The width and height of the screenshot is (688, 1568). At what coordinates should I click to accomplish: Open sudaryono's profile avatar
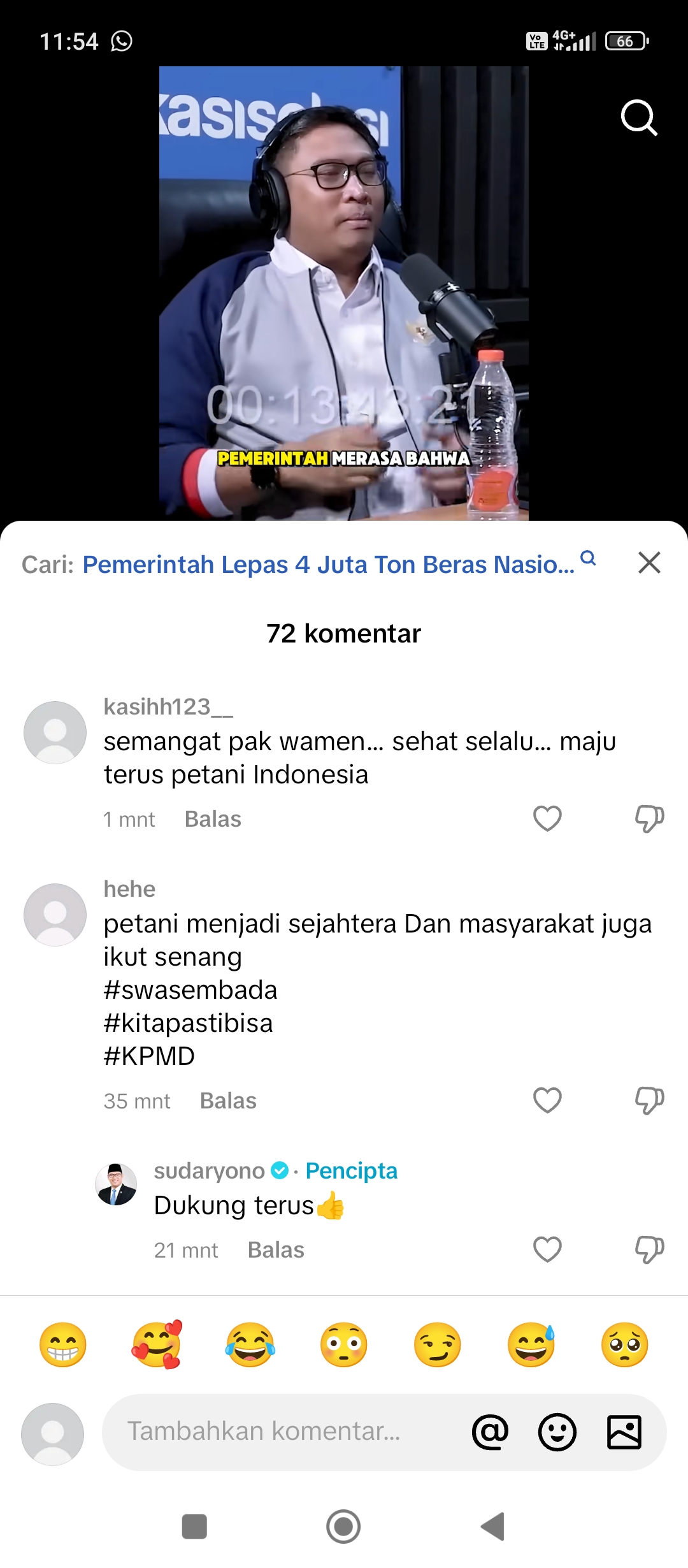[x=116, y=1184]
